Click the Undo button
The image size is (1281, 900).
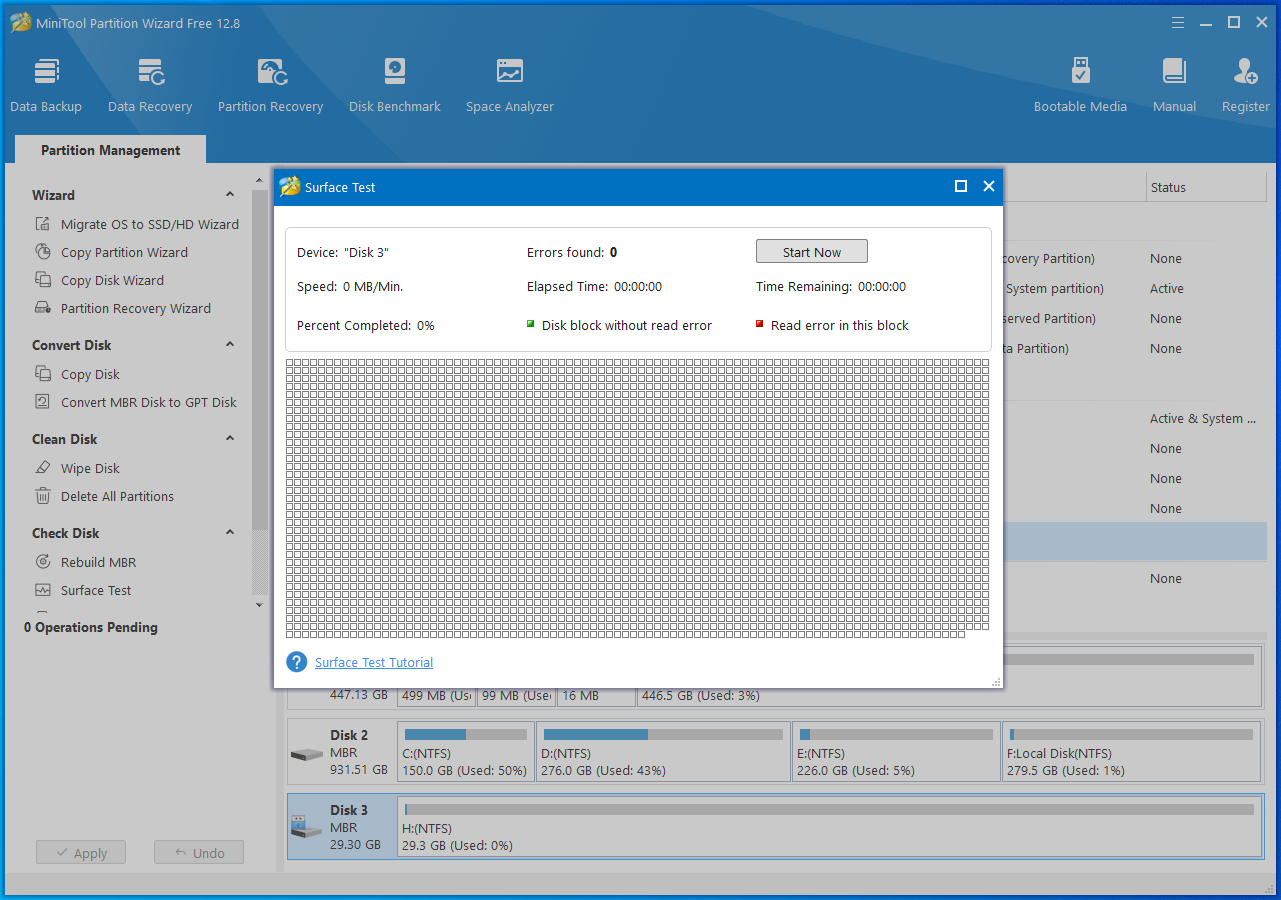click(x=199, y=853)
